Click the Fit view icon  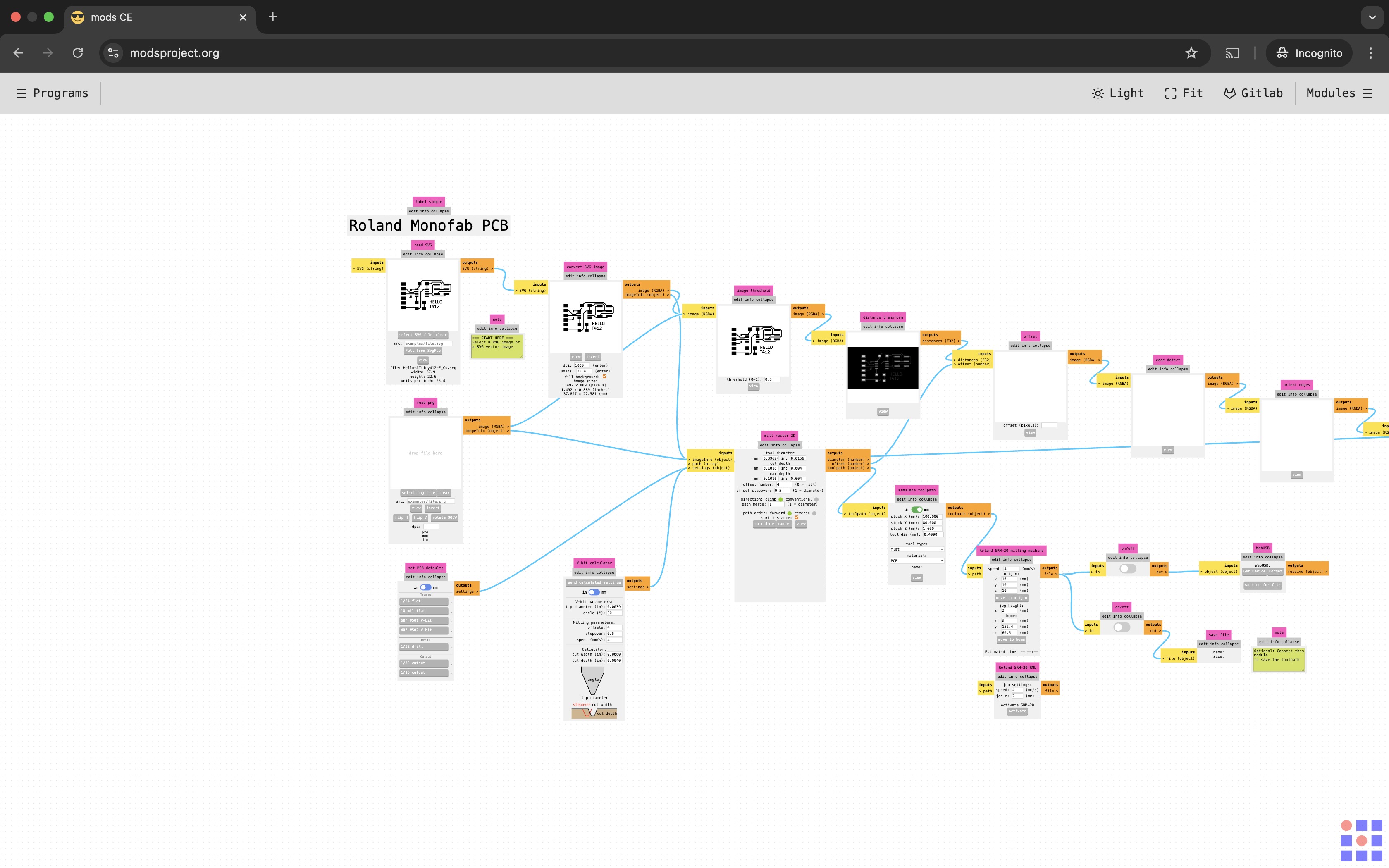(x=1170, y=93)
